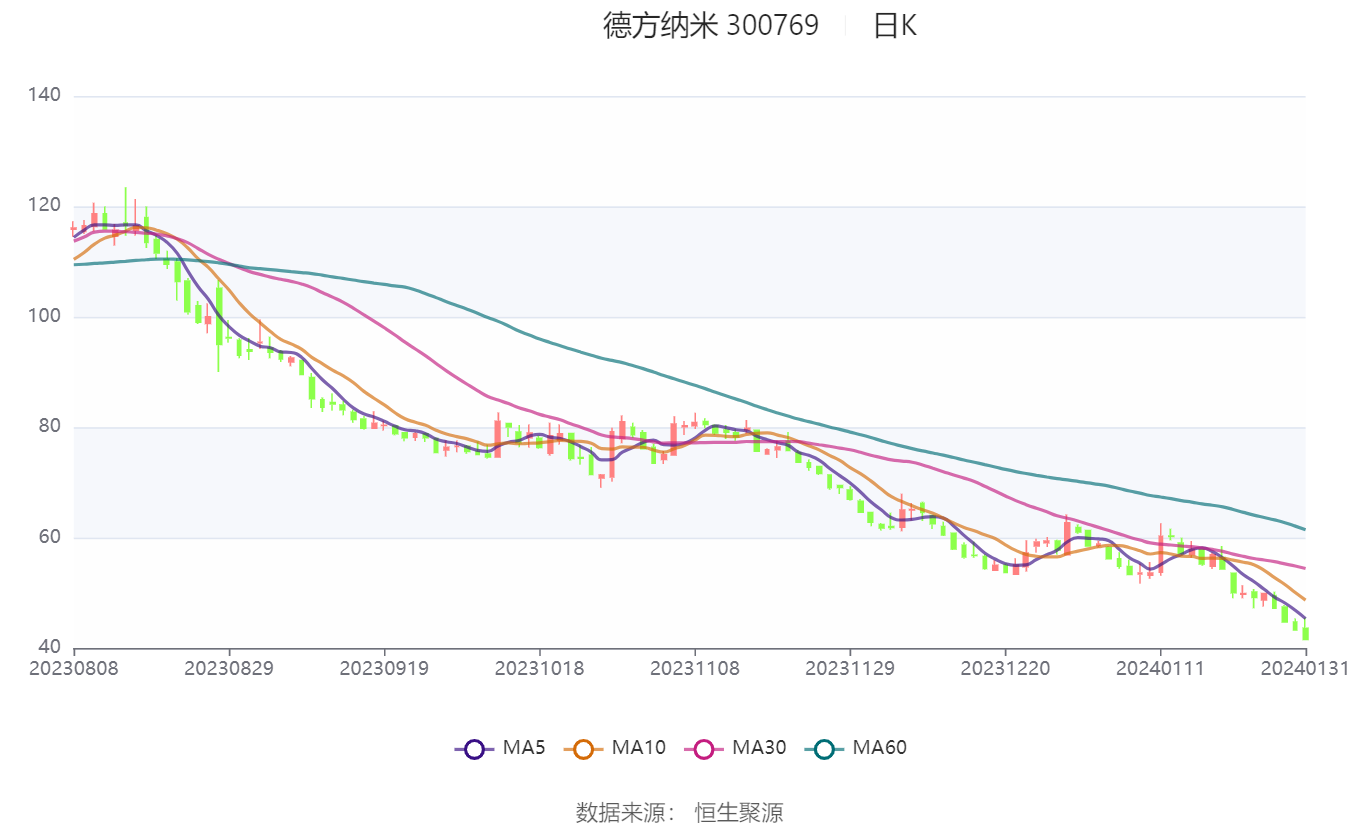Click the 日K label in the title
Image resolution: width=1360 pixels, height=828 pixels.
895,26
